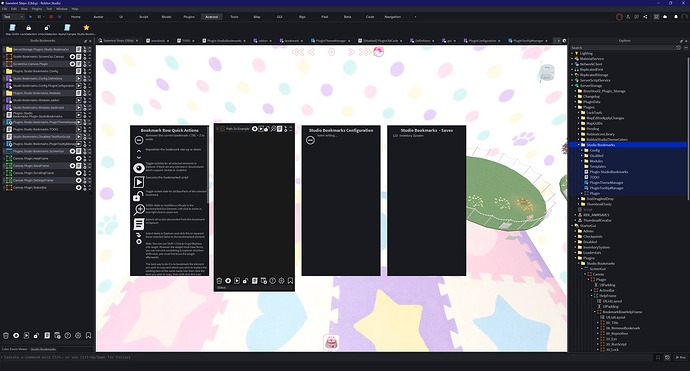The height and width of the screenshot is (371, 690).
Task: Click remove-bookmark circle icon in Quick Actions
Action: [139, 140]
